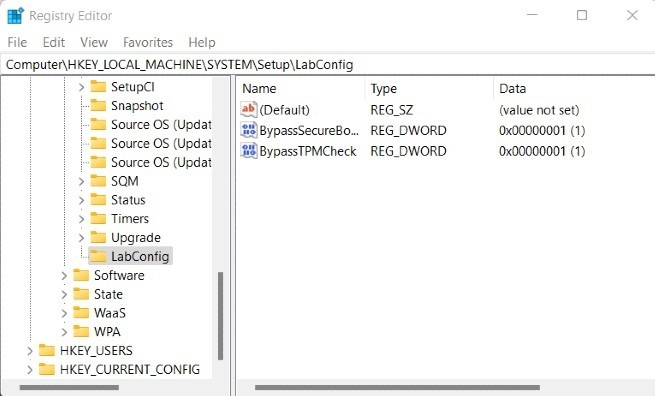
Task: Click the WaaS folder icon
Action: tap(81, 313)
